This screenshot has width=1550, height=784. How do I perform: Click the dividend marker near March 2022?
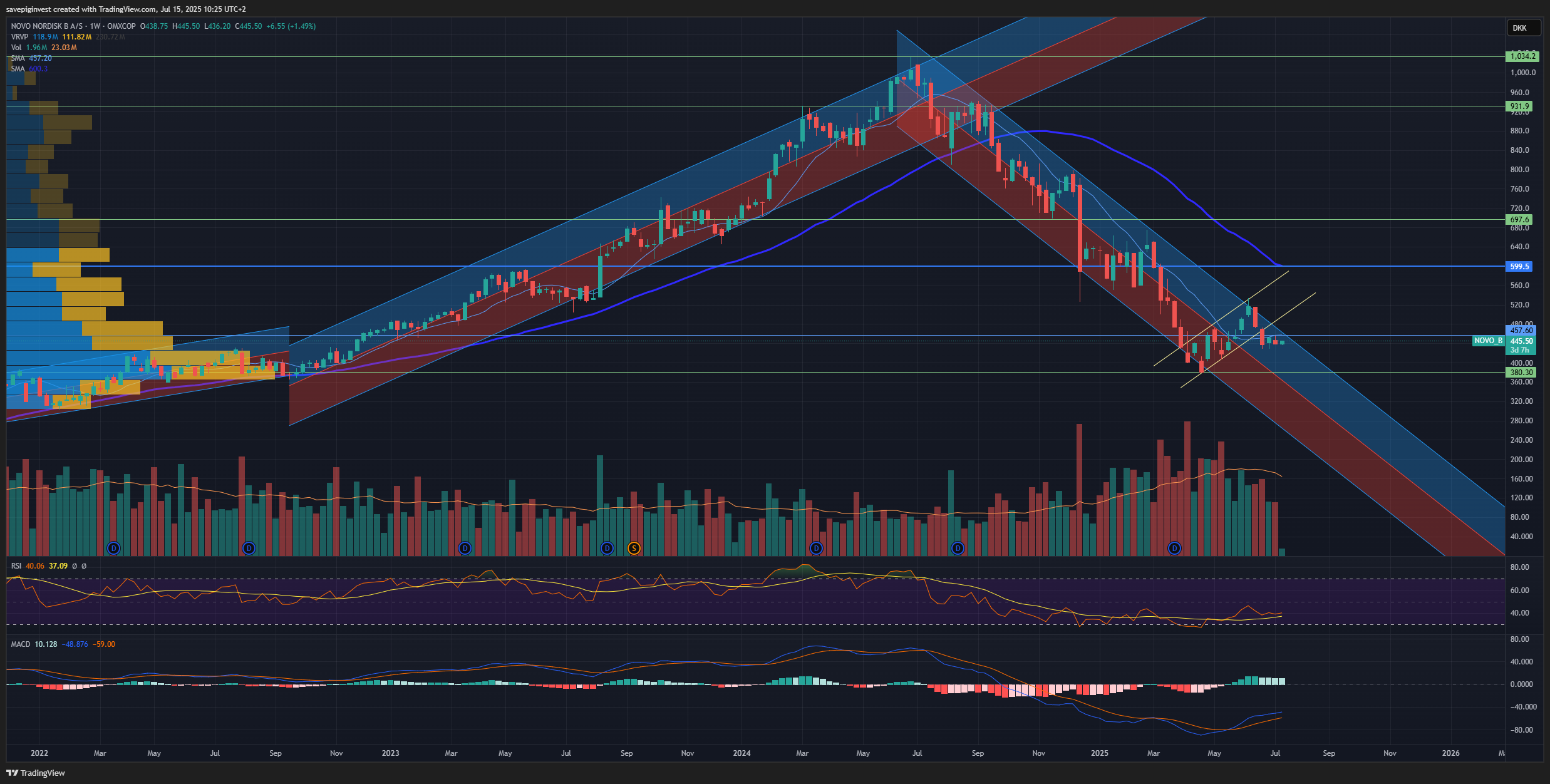113,549
